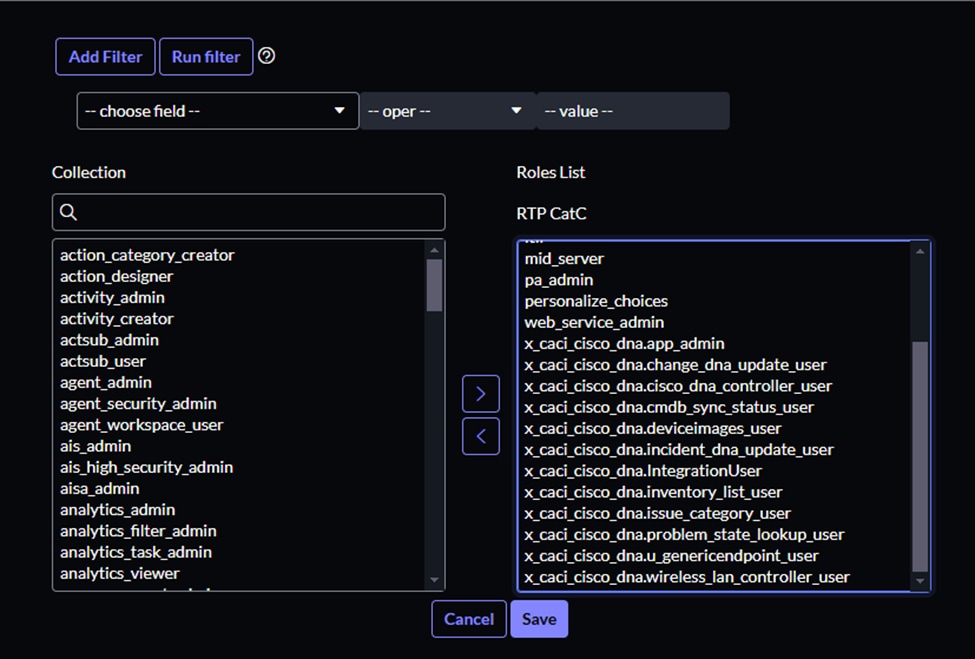Select analytics_viewer in Collection list

point(120,573)
